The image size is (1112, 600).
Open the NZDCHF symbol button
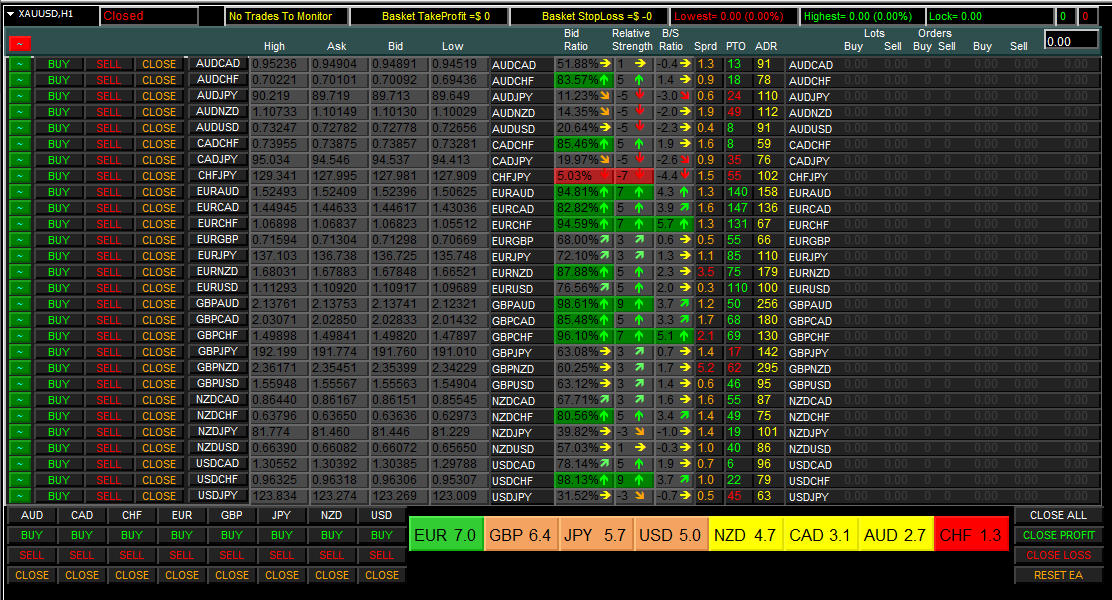click(x=218, y=416)
